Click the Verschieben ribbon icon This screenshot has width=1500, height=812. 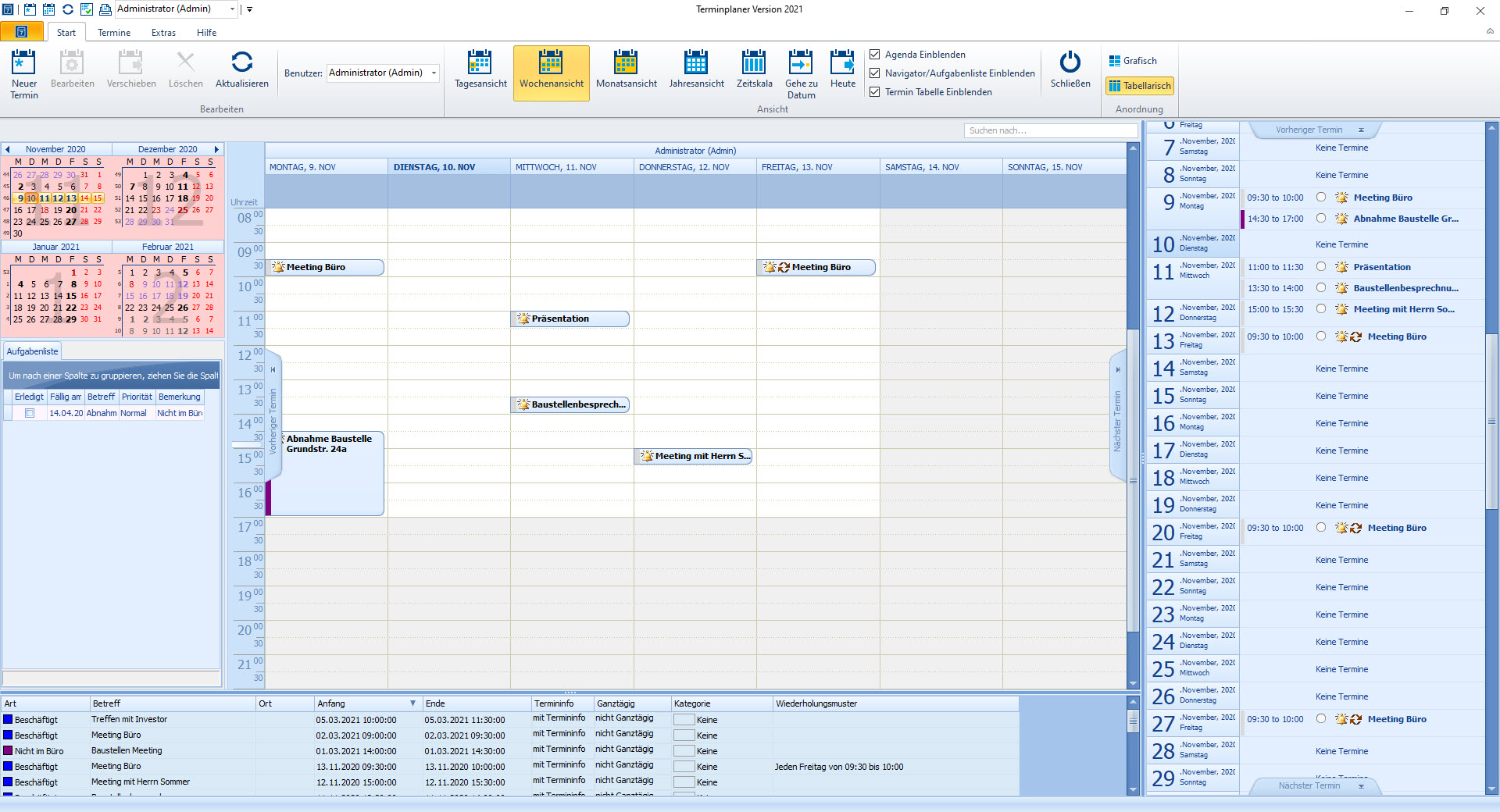point(130,62)
